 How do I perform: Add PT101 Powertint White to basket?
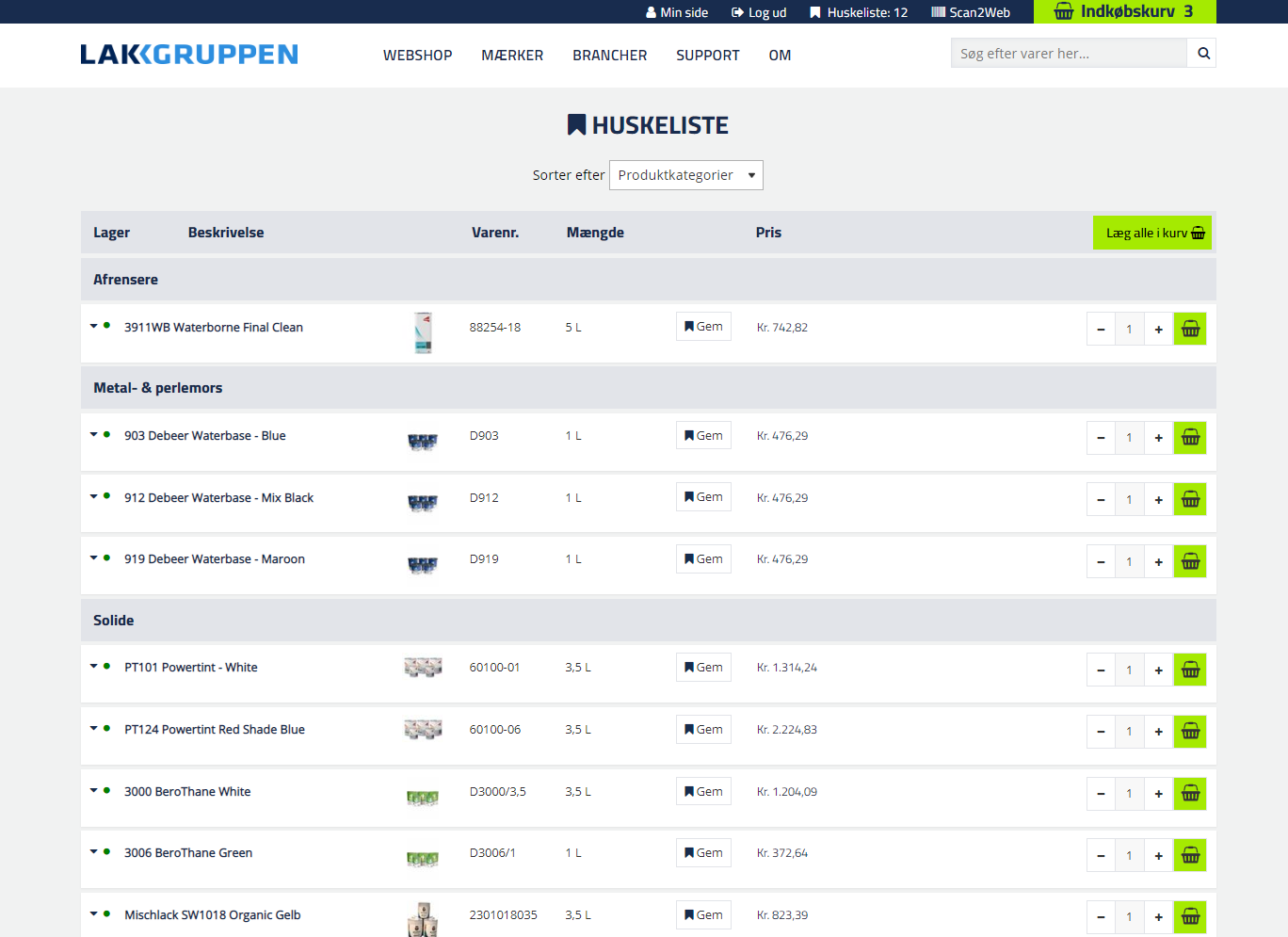pos(1190,670)
